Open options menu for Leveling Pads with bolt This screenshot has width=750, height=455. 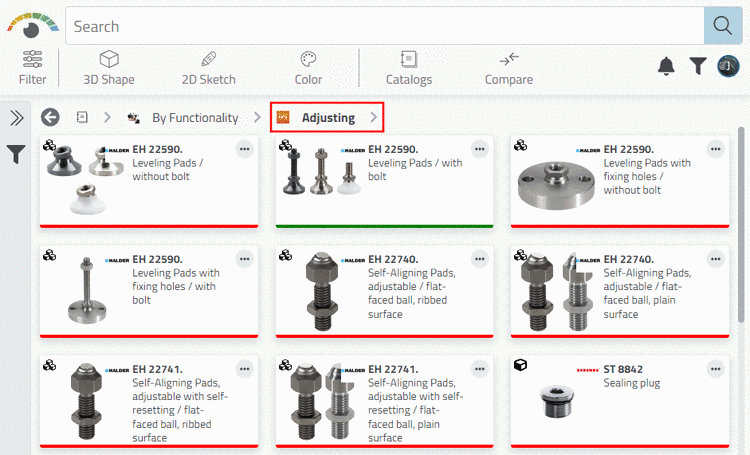coord(480,149)
